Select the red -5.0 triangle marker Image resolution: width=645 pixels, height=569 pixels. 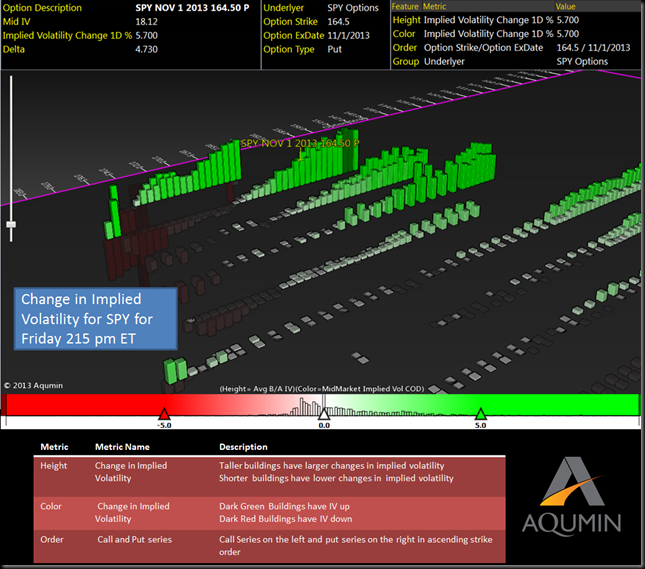[x=164, y=413]
